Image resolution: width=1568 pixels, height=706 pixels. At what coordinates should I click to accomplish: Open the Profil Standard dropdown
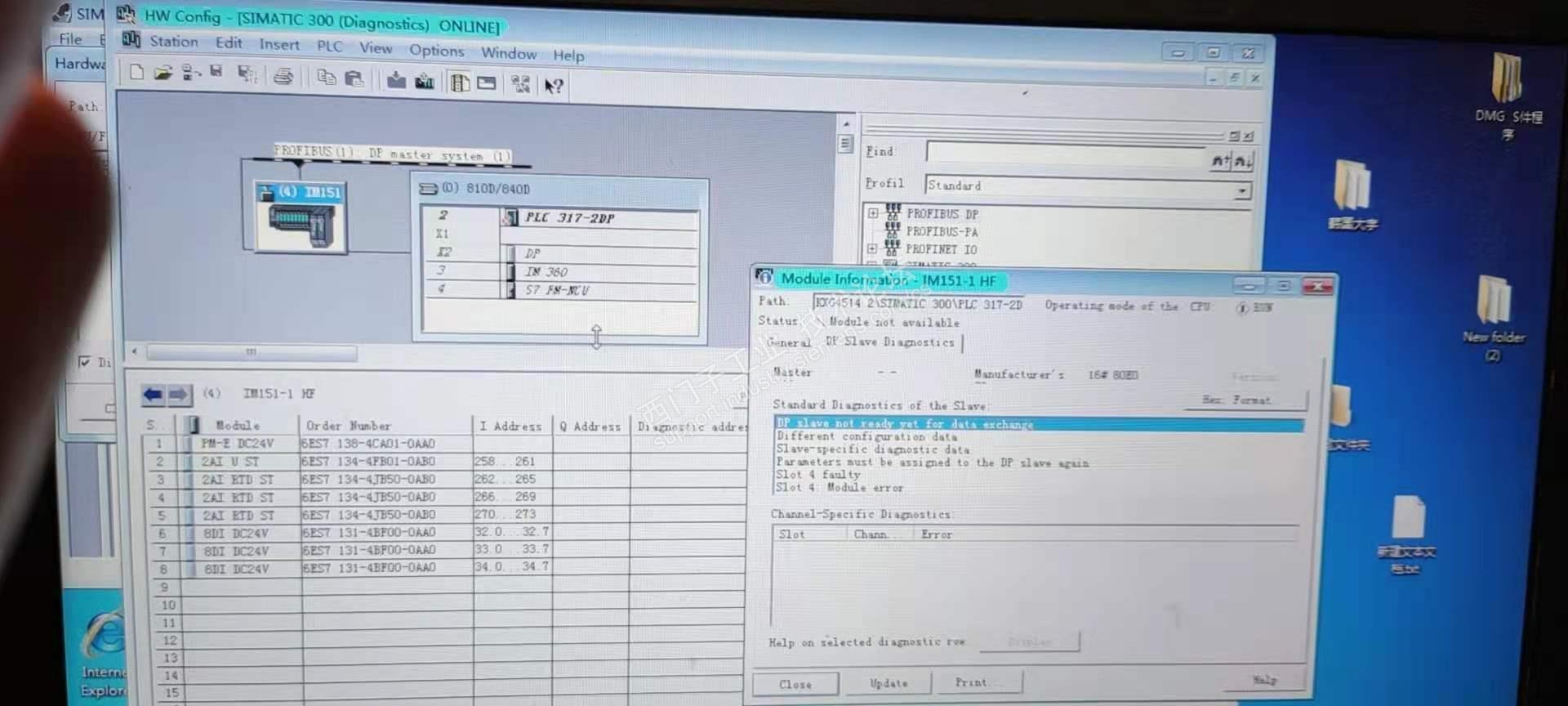1241,191
